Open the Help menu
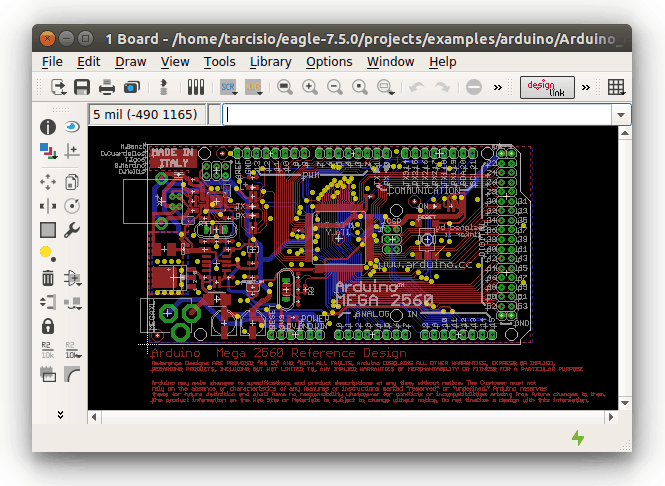 click(443, 62)
